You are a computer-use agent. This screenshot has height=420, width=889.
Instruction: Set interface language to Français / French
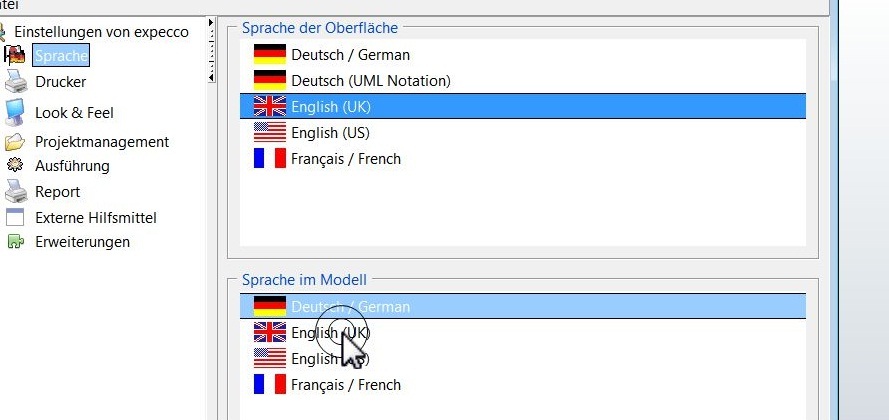[x=345, y=158]
